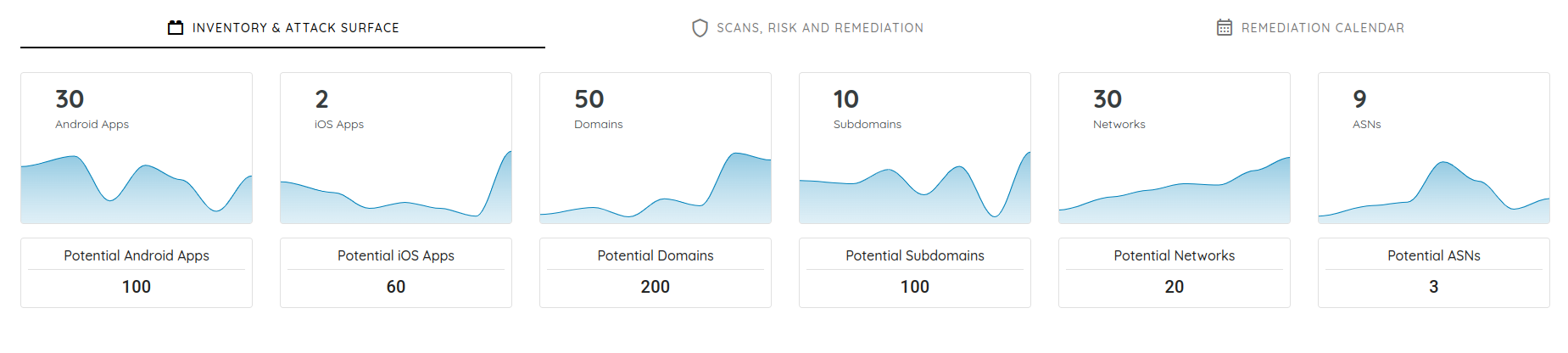Viewport: 1568px width, 353px height.
Task: Open the ASNs card showing 9
Action: coord(1434,148)
